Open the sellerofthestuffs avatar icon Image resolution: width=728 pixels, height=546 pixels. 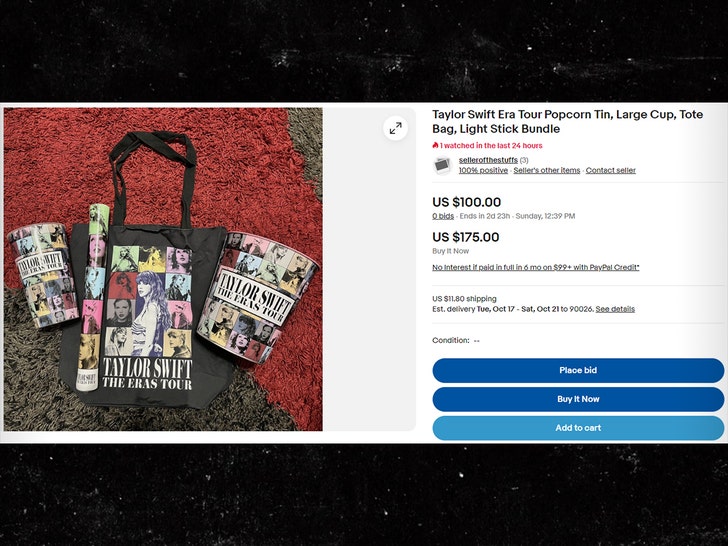tap(442, 165)
